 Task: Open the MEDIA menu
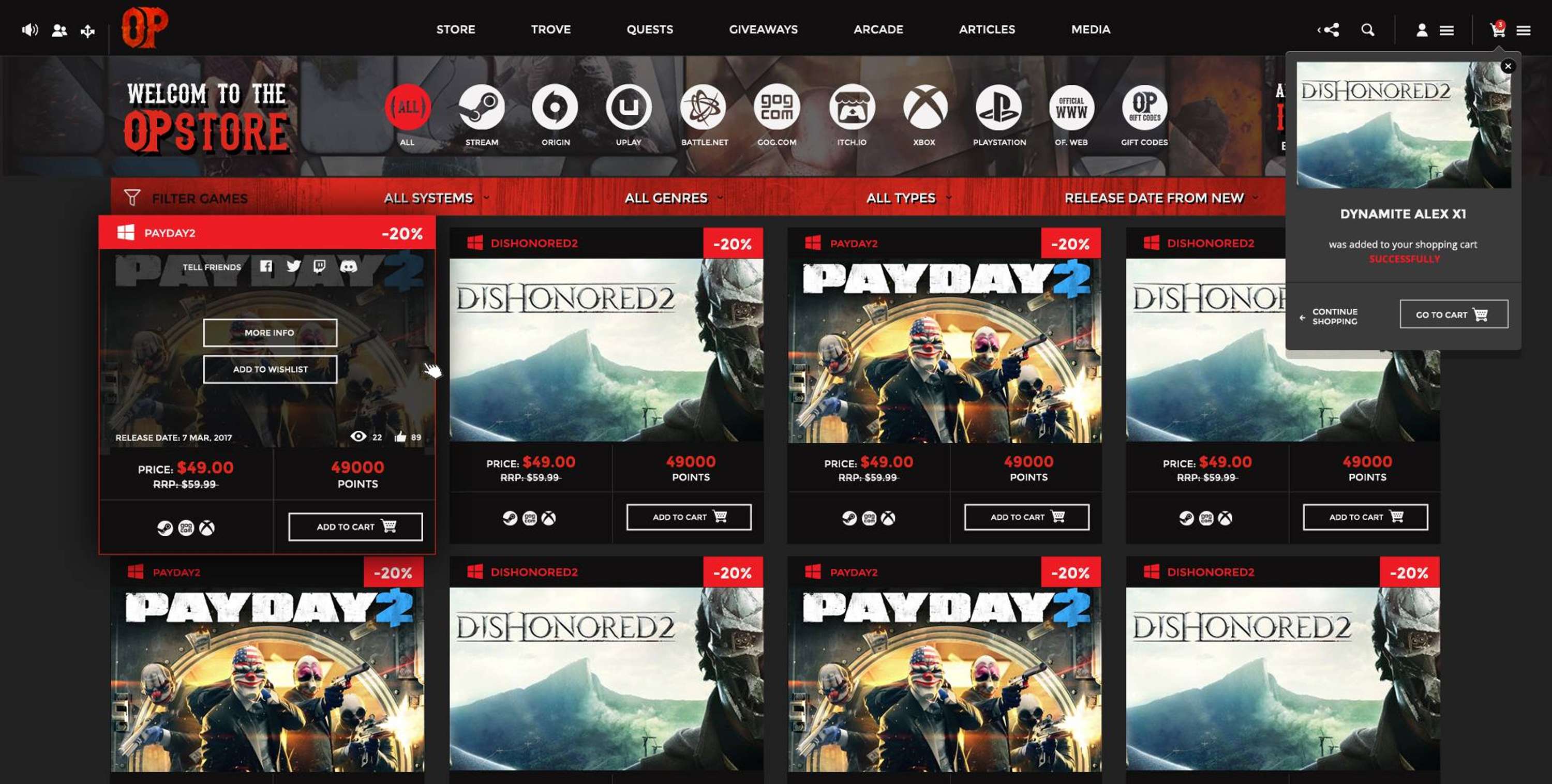[x=1091, y=29]
